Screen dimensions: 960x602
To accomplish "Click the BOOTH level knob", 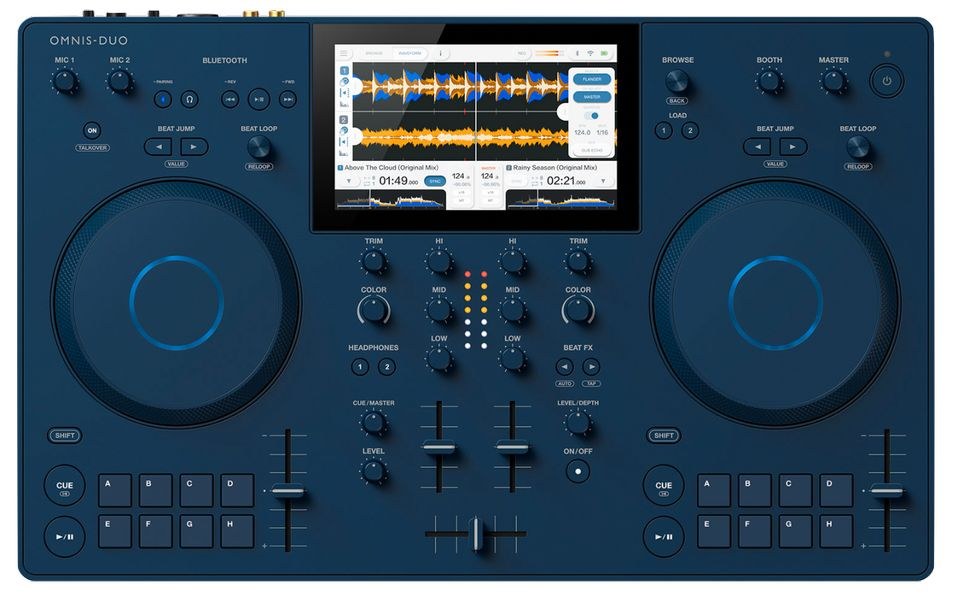I will pos(768,81).
